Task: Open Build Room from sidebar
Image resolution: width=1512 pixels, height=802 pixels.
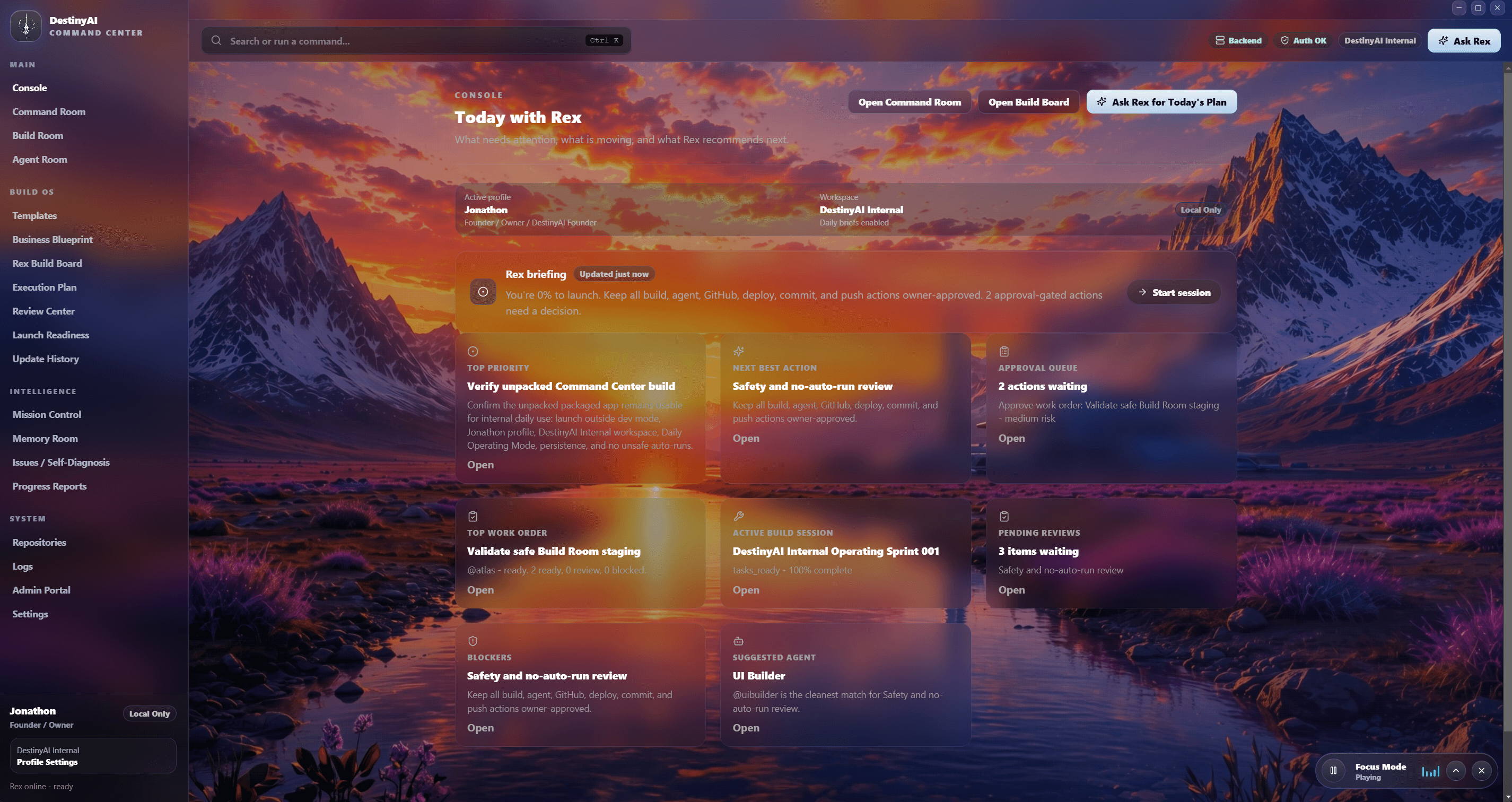Action: pos(38,136)
